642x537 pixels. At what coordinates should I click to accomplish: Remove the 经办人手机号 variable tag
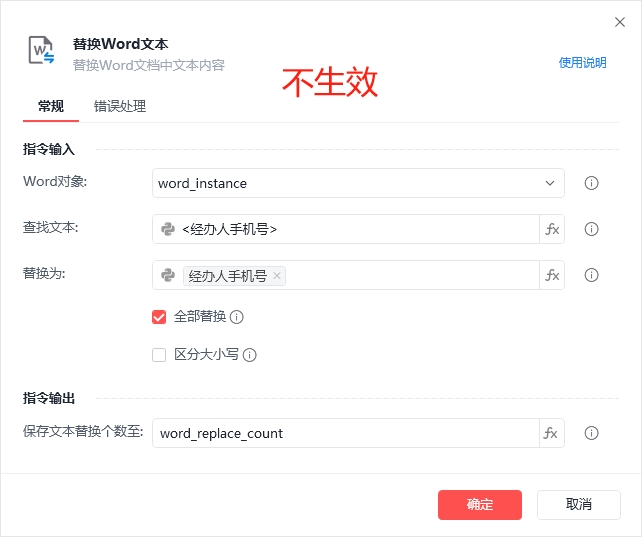(277, 276)
